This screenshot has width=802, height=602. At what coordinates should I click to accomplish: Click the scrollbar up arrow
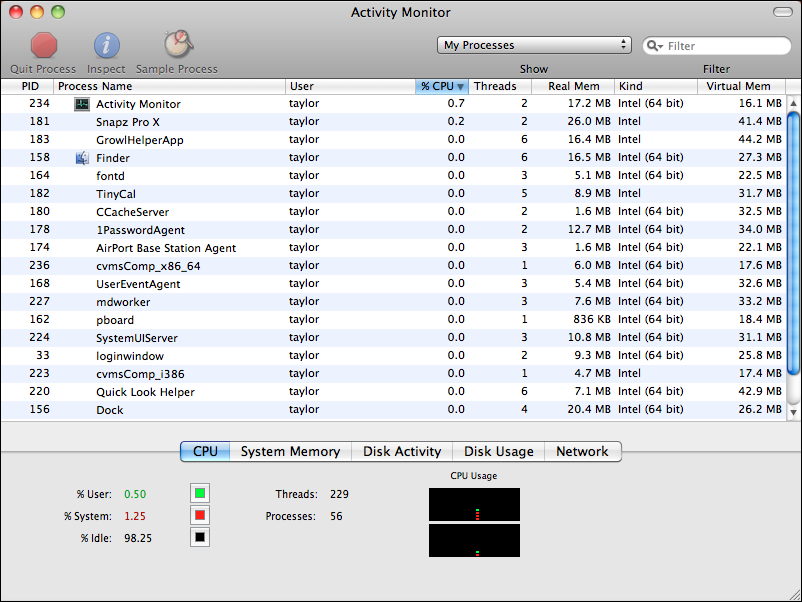(793, 103)
